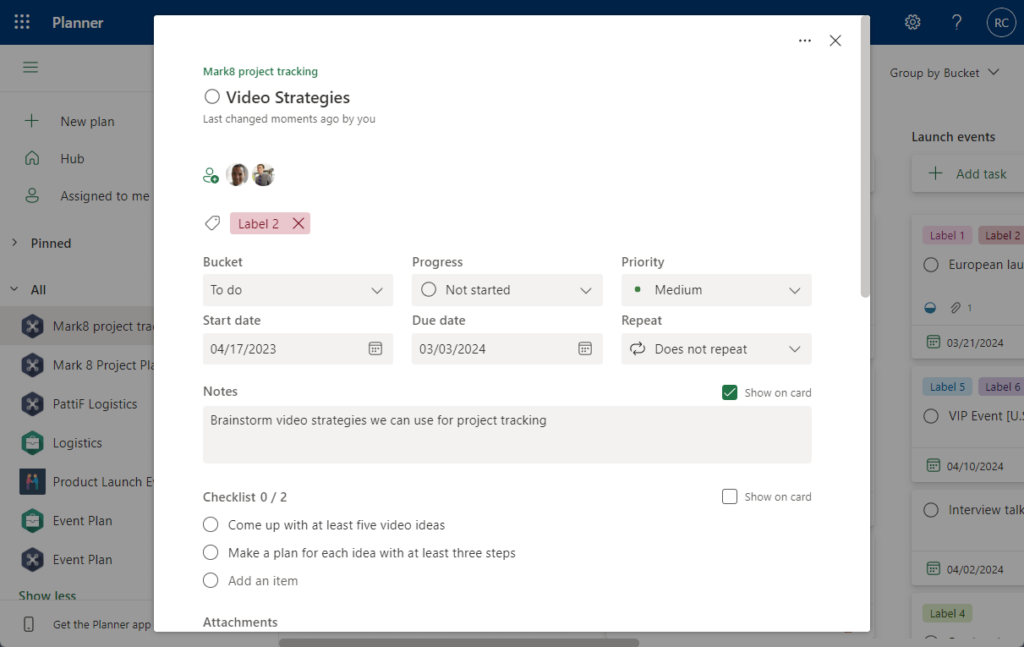Click Add task in Launch events
The image size is (1024, 647).
pos(982,174)
